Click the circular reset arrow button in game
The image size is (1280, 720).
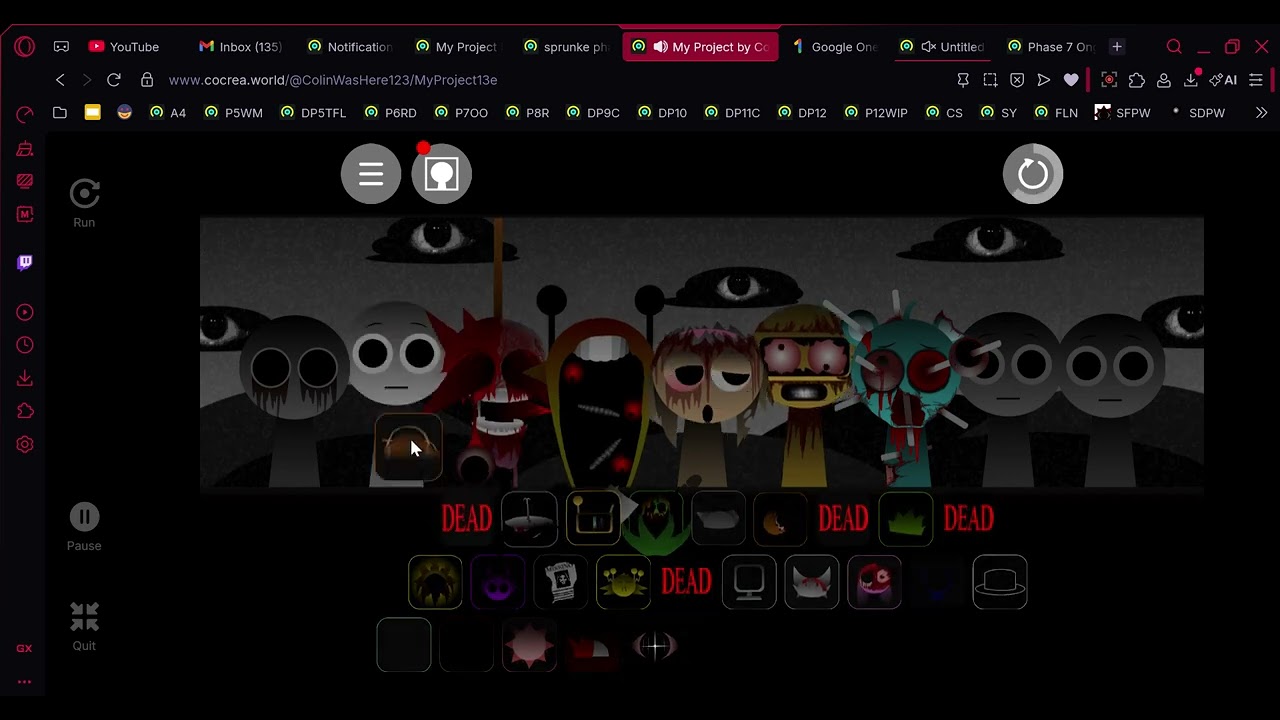(x=1033, y=174)
